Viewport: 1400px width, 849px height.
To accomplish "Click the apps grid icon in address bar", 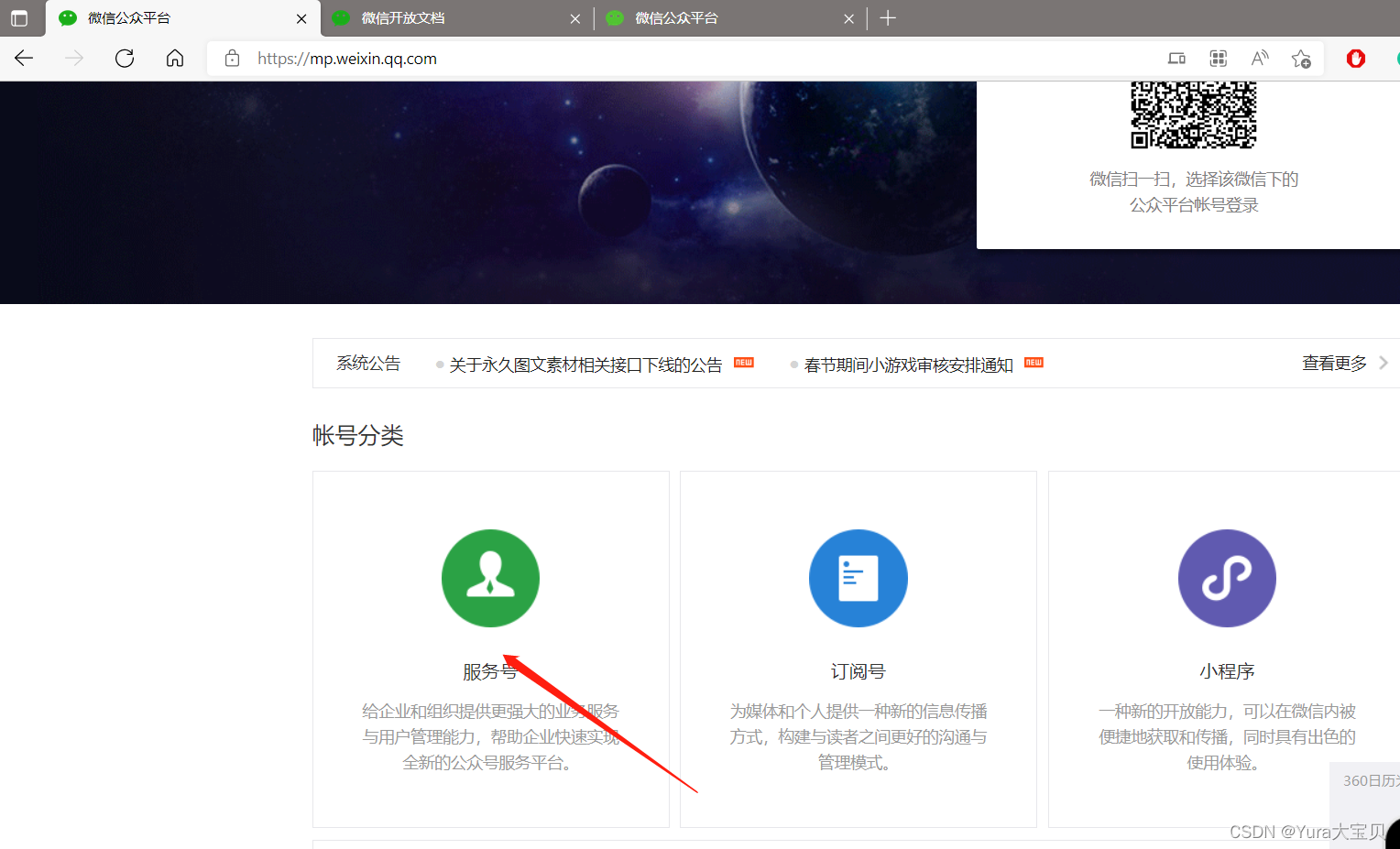I will (x=1218, y=59).
